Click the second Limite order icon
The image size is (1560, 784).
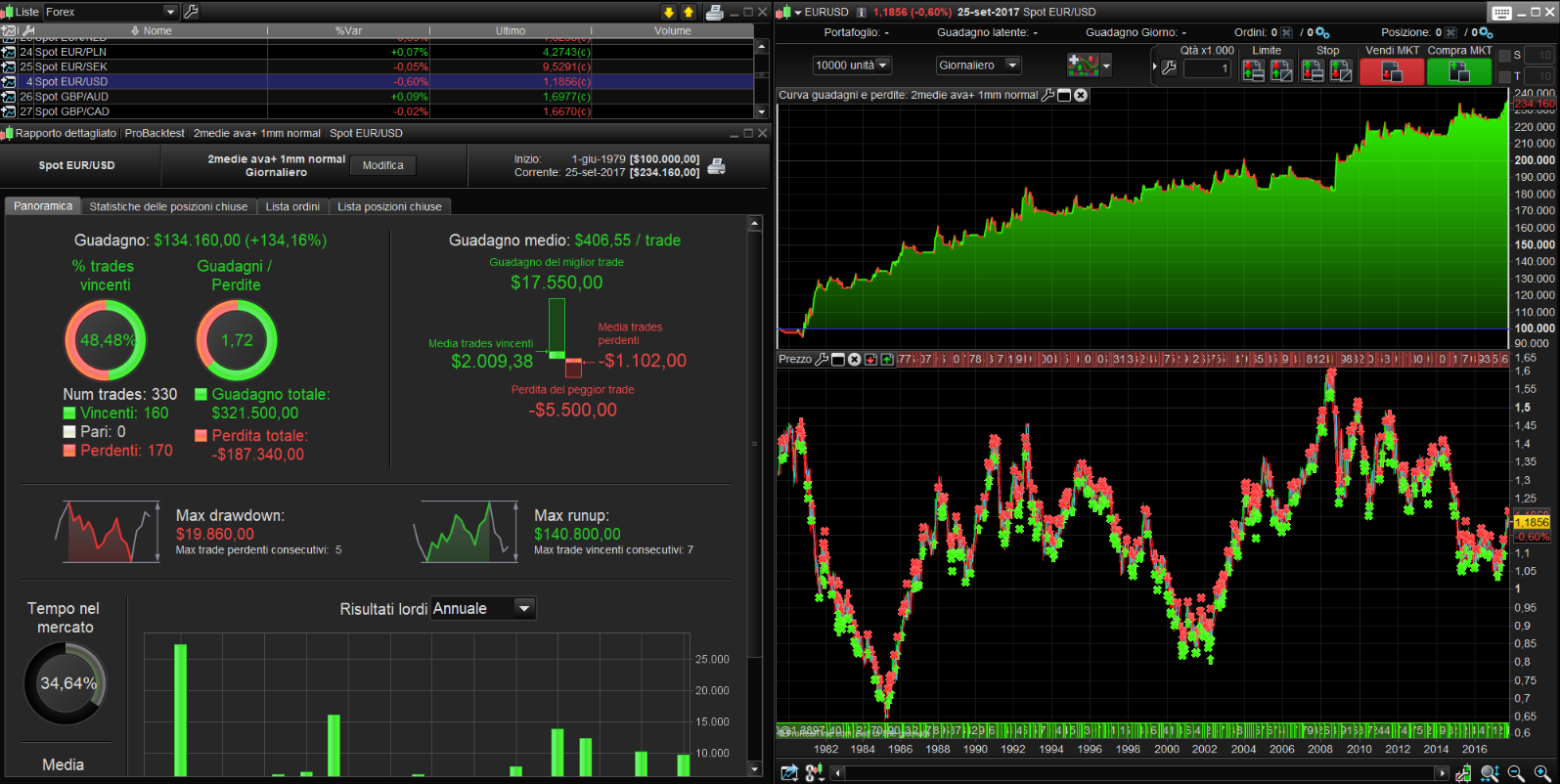[x=1281, y=70]
